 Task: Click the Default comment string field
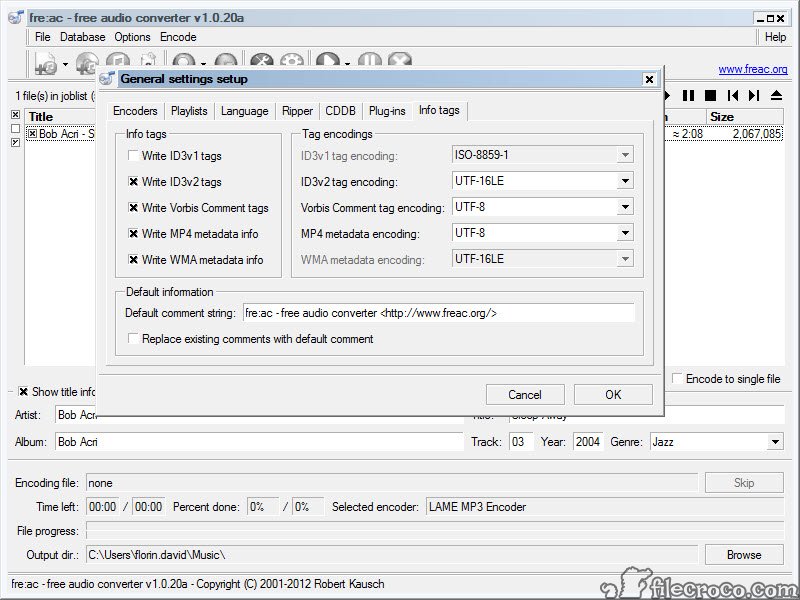(x=439, y=313)
